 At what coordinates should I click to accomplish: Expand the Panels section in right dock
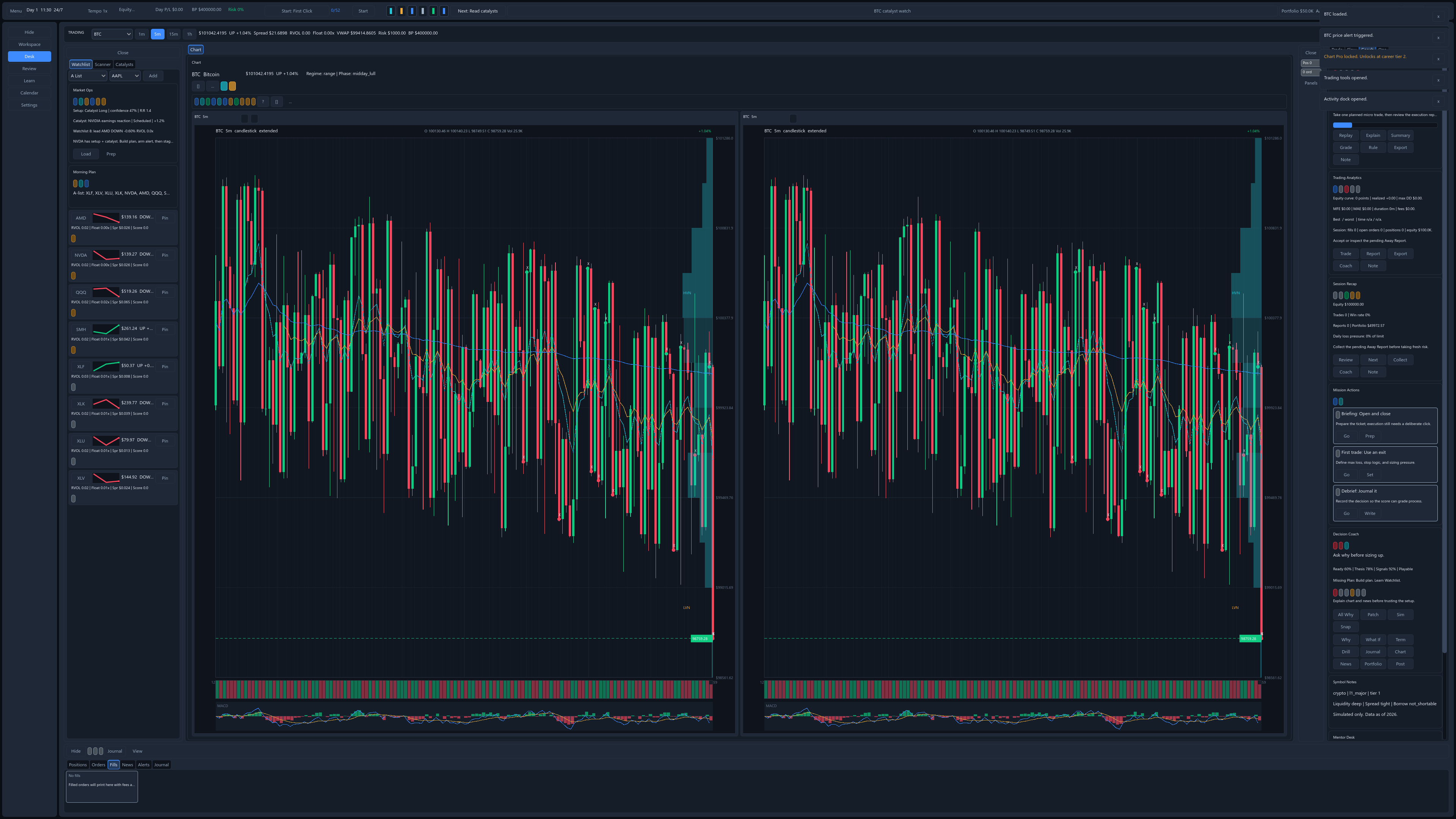point(1311,83)
